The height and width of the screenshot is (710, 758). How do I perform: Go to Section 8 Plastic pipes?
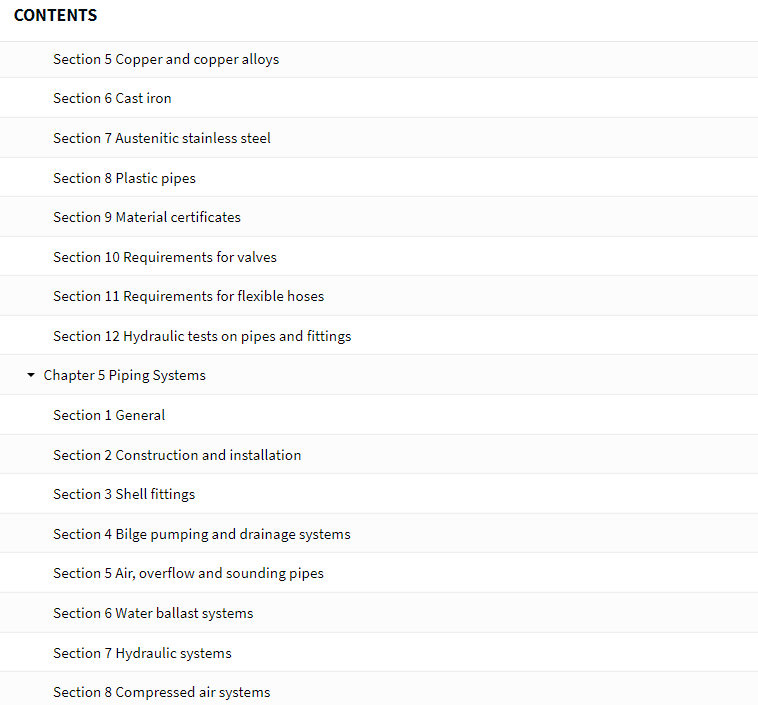pyautogui.click(x=124, y=178)
